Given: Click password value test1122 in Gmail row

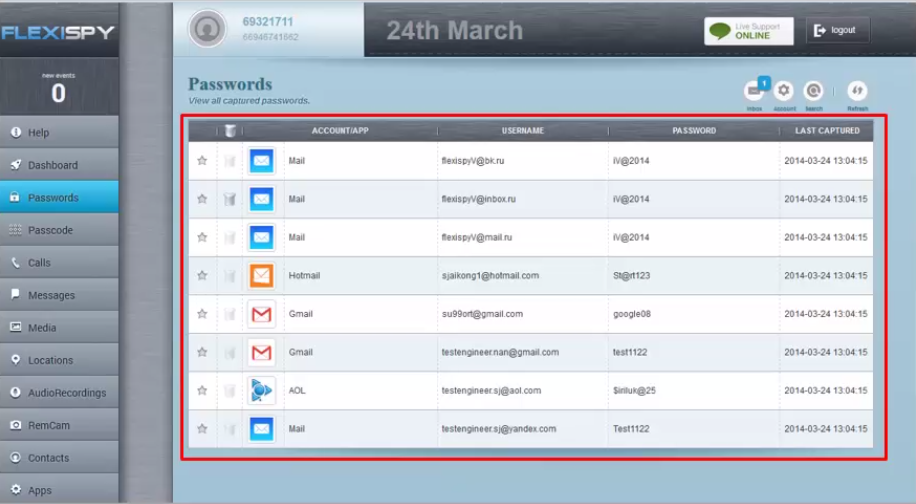Looking at the screenshot, I should [x=630, y=352].
